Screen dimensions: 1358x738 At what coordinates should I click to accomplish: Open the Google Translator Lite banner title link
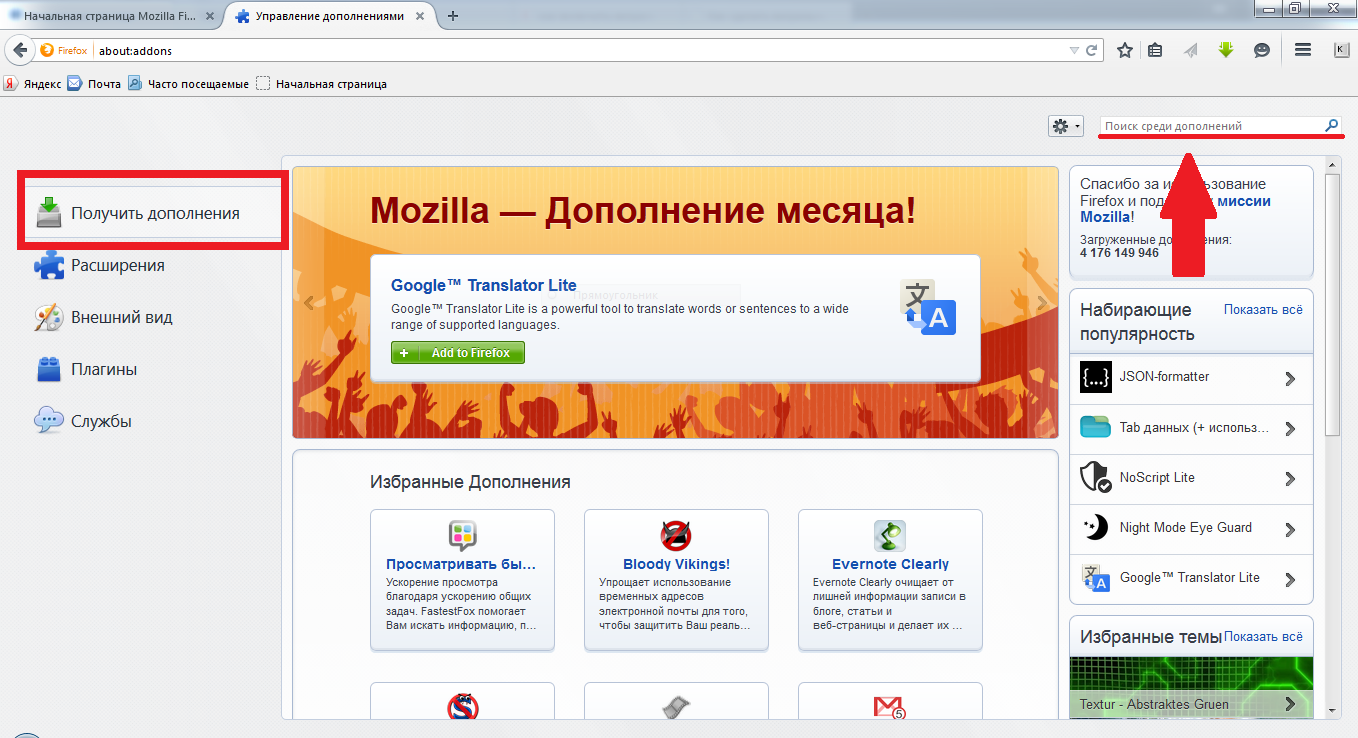pos(484,285)
